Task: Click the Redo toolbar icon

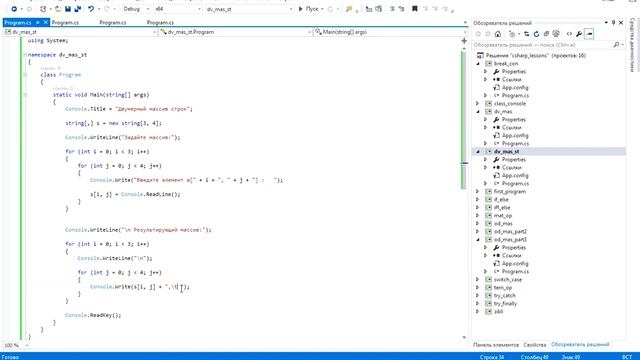Action: pos(107,9)
